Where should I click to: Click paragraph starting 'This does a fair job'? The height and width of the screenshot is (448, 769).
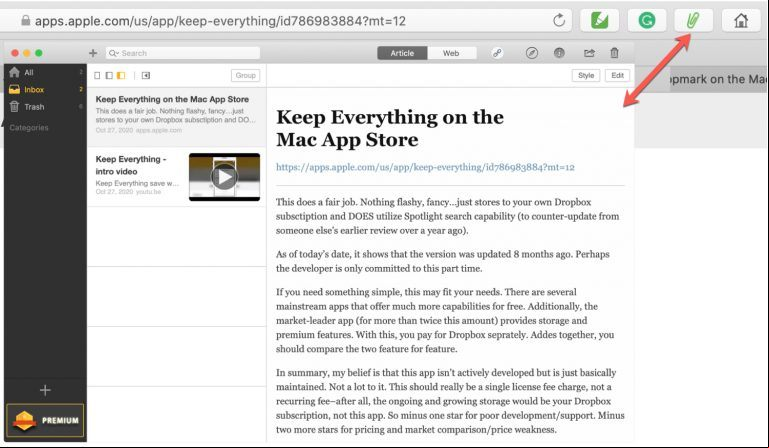pos(447,216)
